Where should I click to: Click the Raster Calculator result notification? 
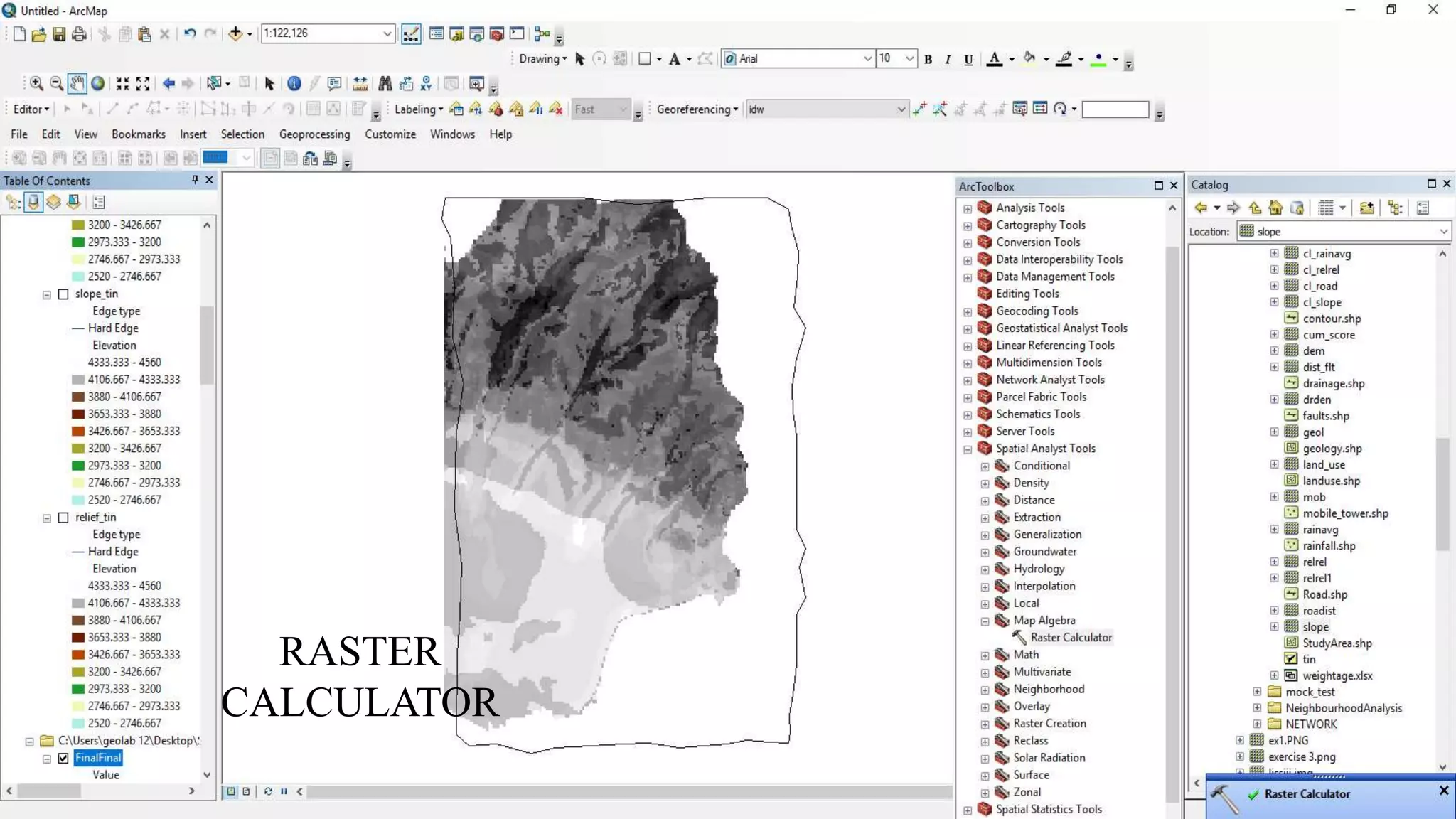point(1307,794)
